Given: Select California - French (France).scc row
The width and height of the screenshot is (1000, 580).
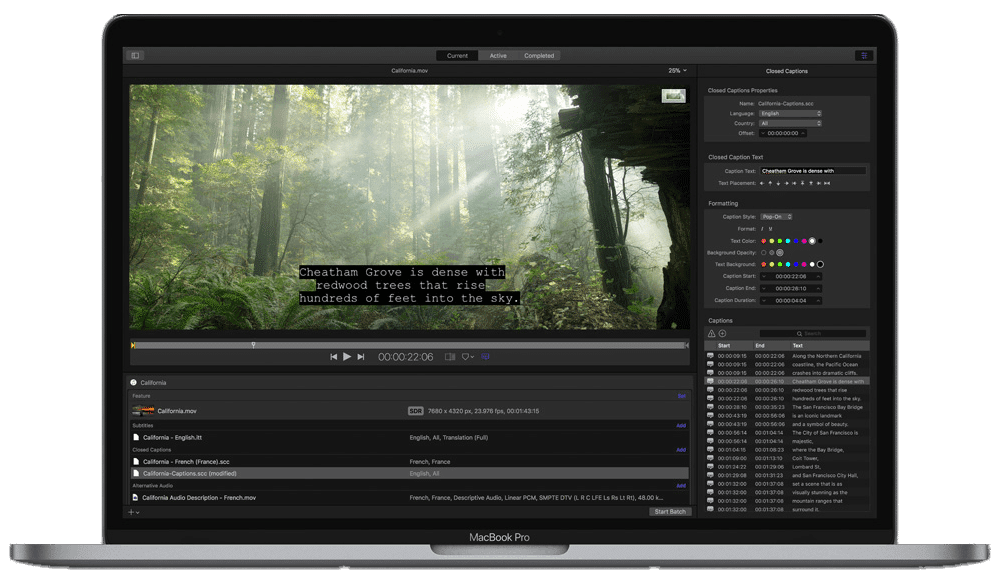Looking at the screenshot, I should click(409, 461).
